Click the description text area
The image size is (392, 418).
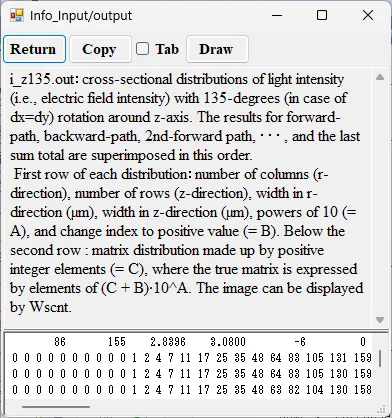pyautogui.click(x=188, y=198)
